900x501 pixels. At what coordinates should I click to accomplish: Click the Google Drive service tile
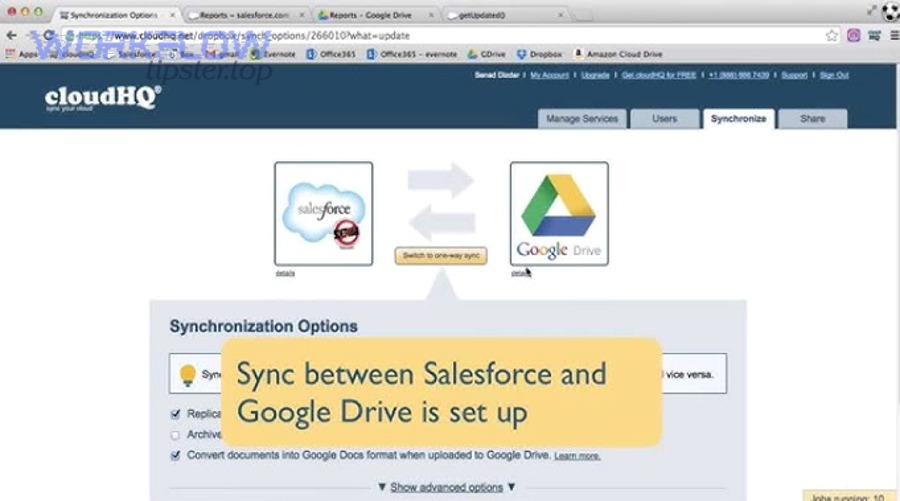click(x=559, y=213)
